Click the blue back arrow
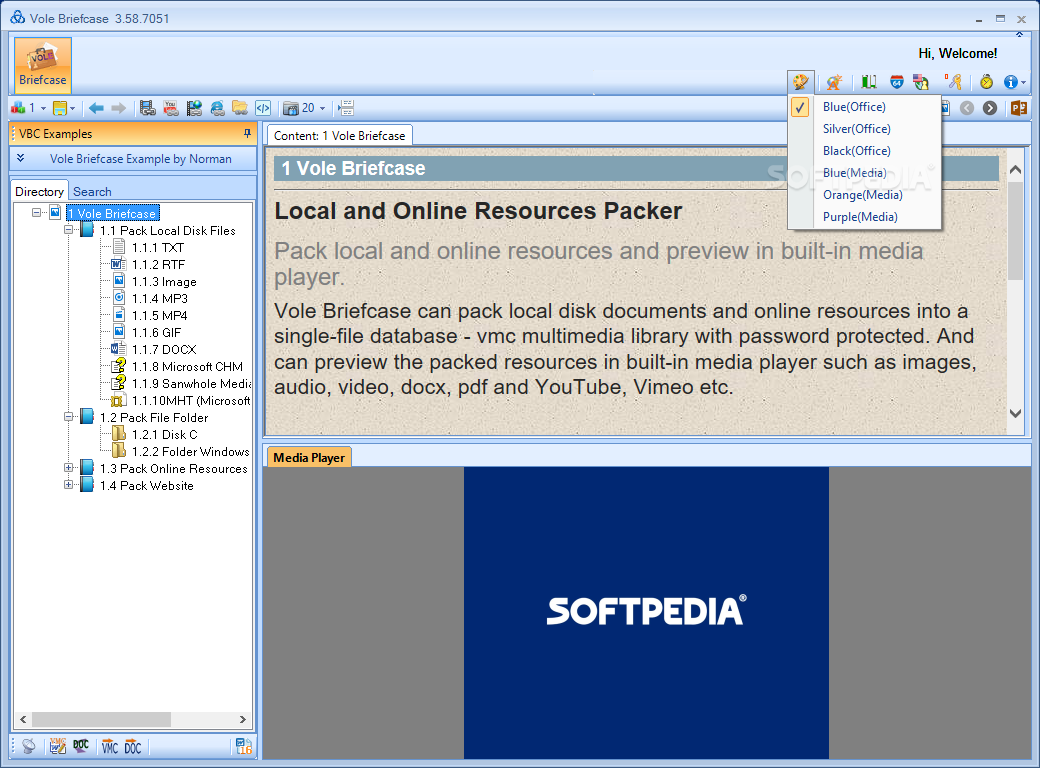This screenshot has height=768, width=1040. pyautogui.click(x=96, y=108)
